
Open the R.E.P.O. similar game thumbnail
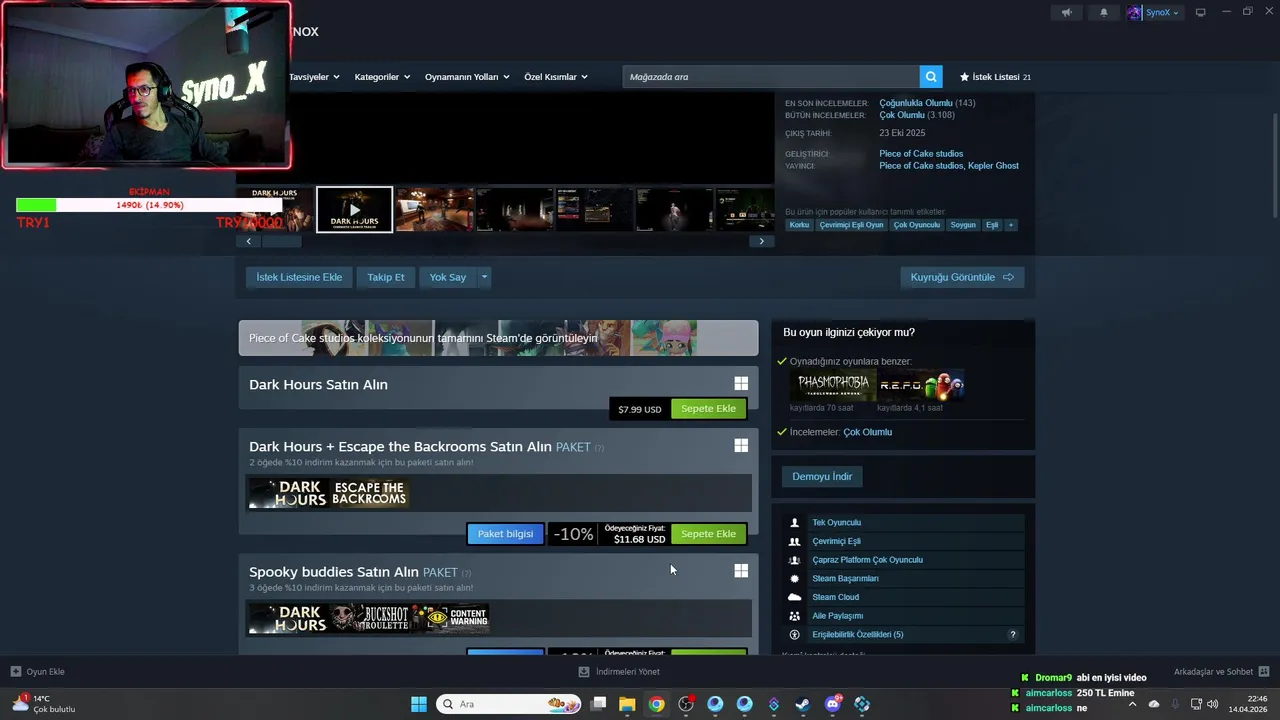(x=921, y=385)
